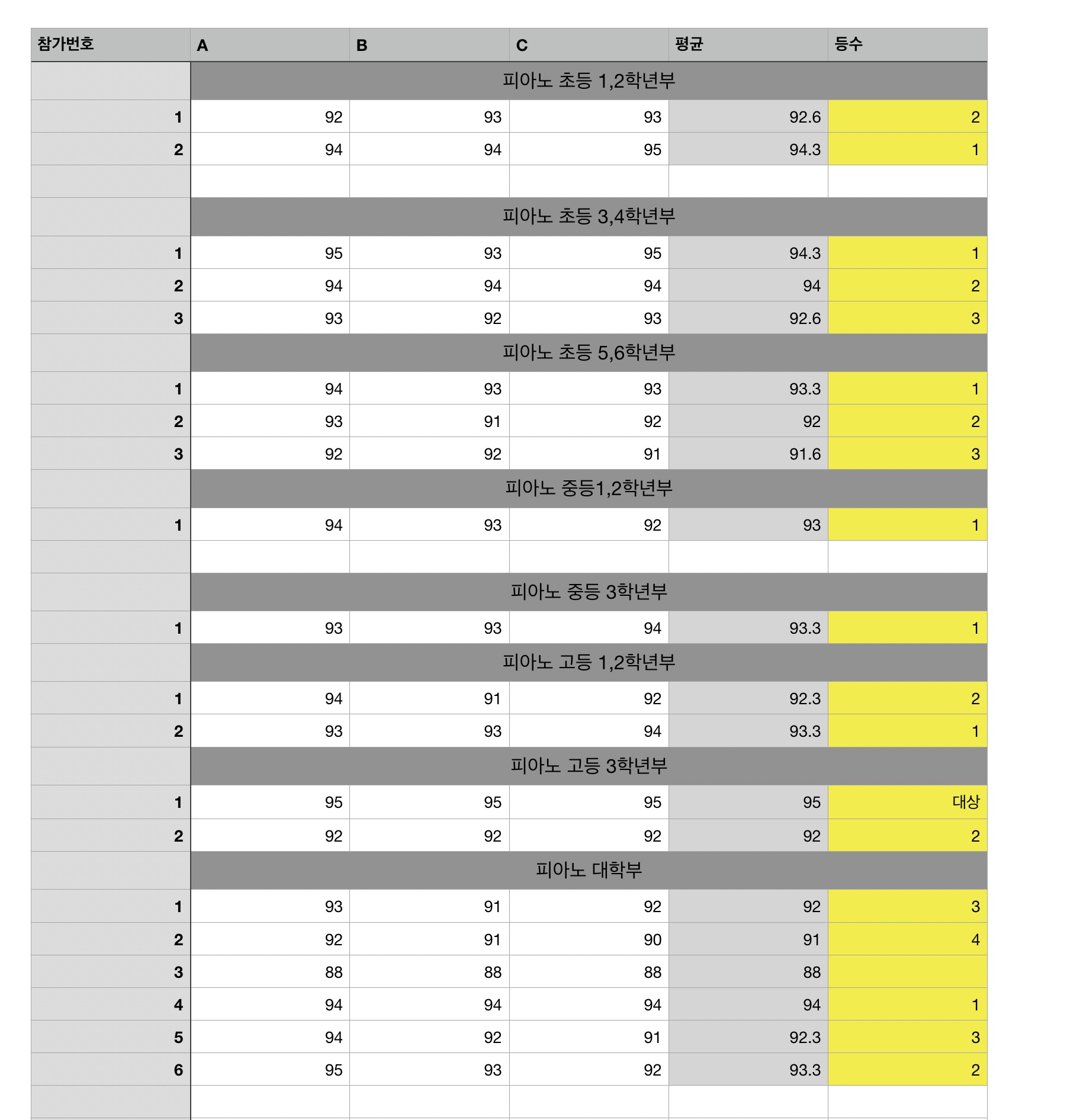The width and height of the screenshot is (1083, 1120).
Task: Click column header B
Action: (429, 44)
